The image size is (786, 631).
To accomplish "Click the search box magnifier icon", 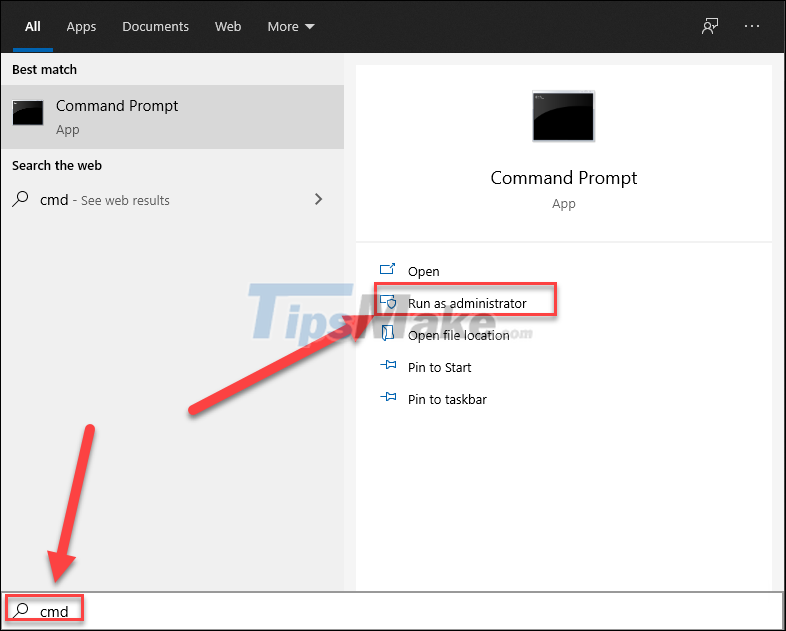I will click(x=22, y=610).
